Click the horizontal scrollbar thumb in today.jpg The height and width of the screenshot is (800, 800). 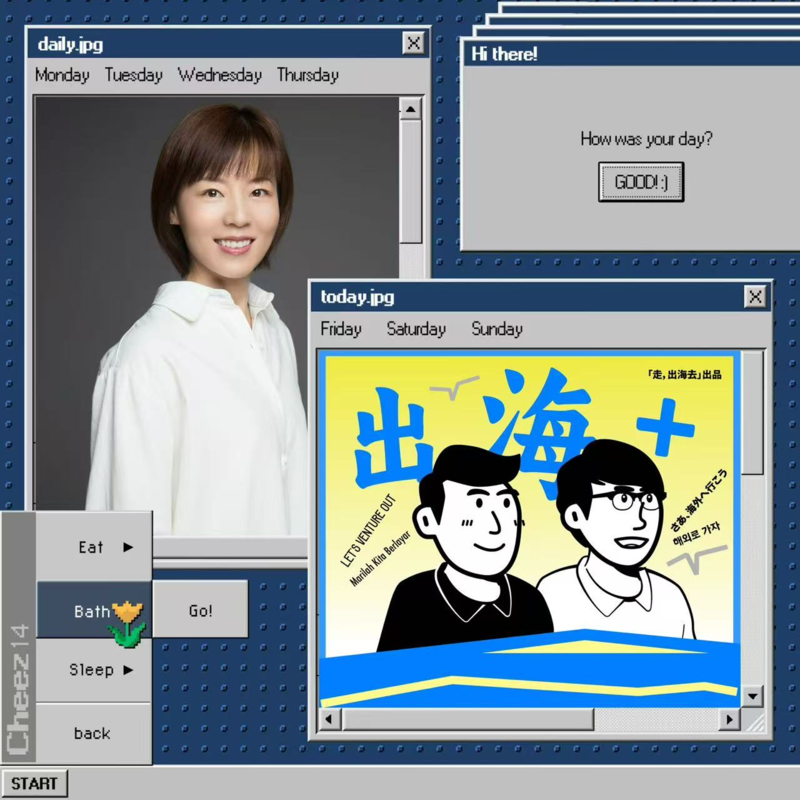pos(467,720)
